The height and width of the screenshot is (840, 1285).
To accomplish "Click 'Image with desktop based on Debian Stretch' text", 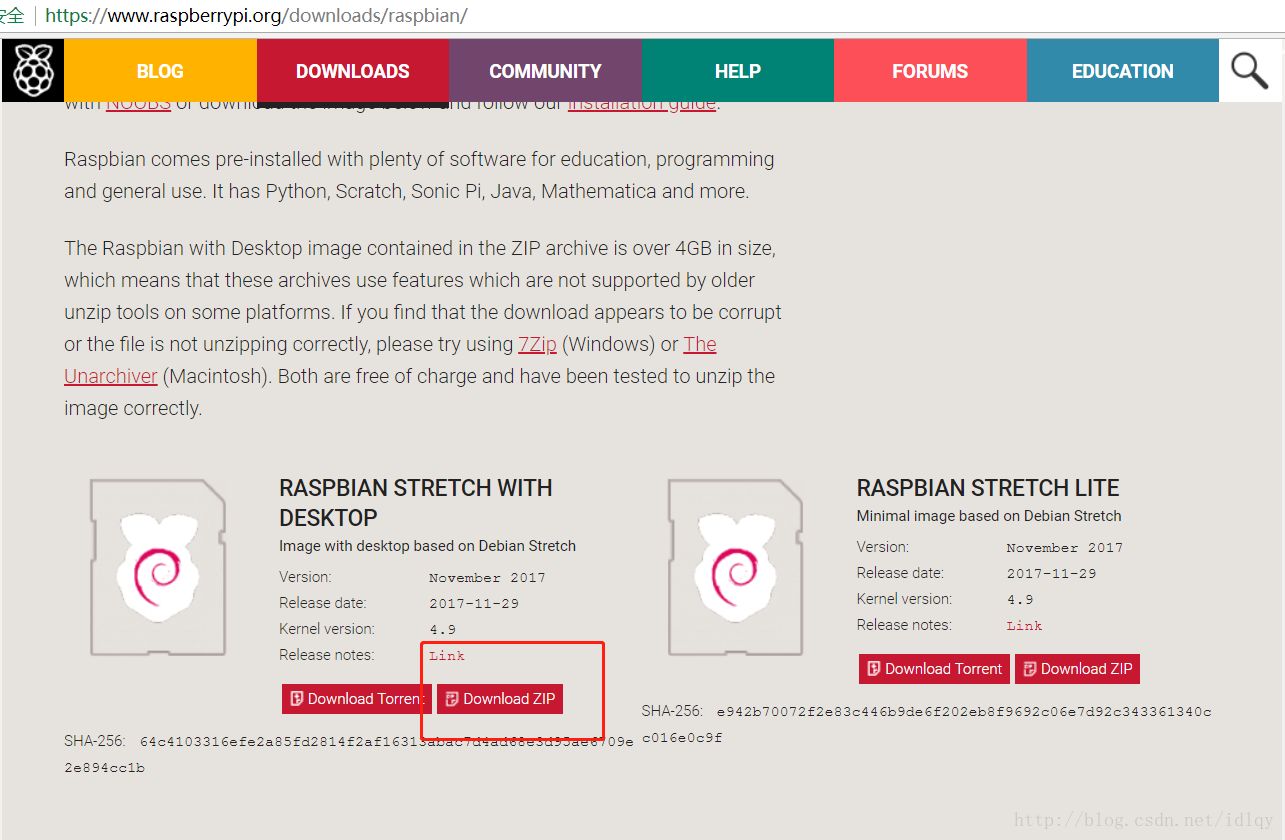I will pyautogui.click(x=428, y=546).
